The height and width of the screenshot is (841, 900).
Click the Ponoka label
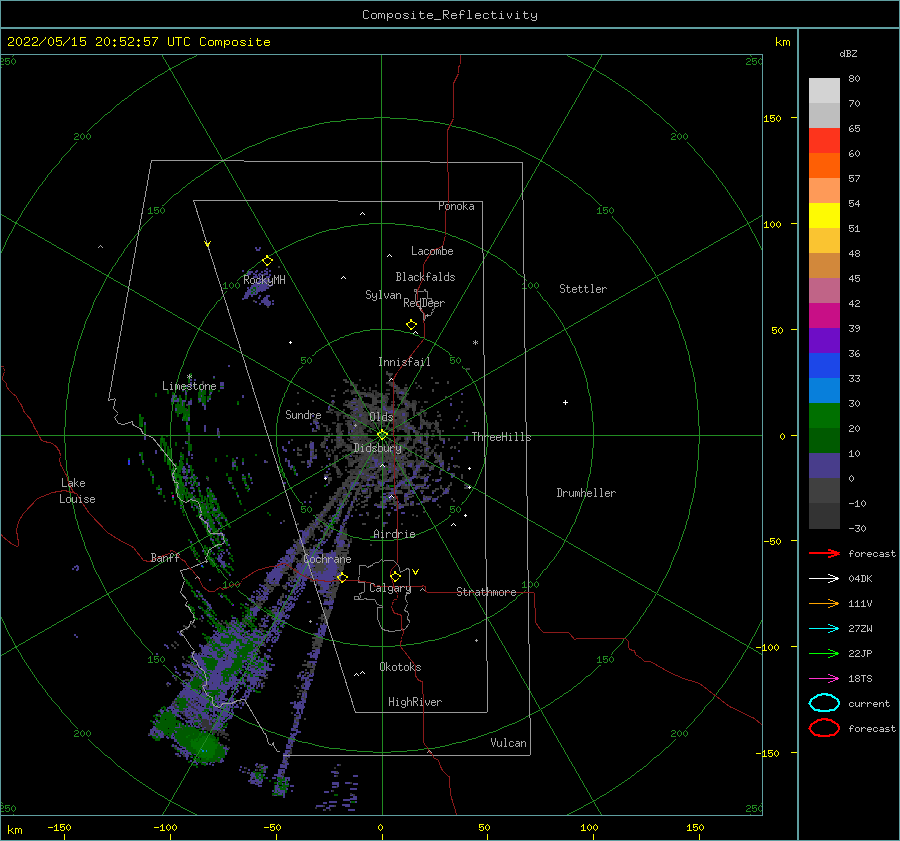[456, 207]
